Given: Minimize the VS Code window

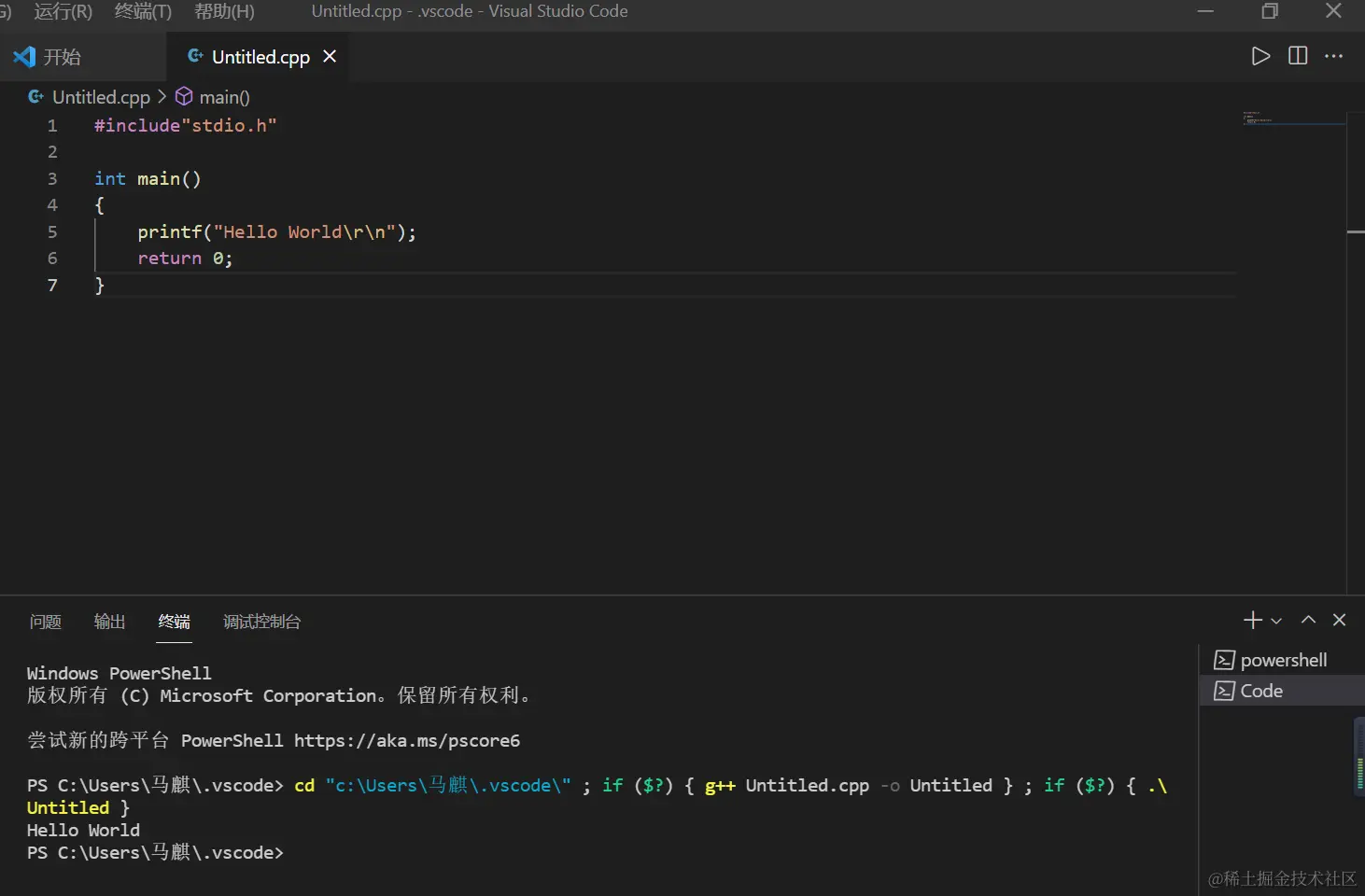Looking at the screenshot, I should (1205, 11).
